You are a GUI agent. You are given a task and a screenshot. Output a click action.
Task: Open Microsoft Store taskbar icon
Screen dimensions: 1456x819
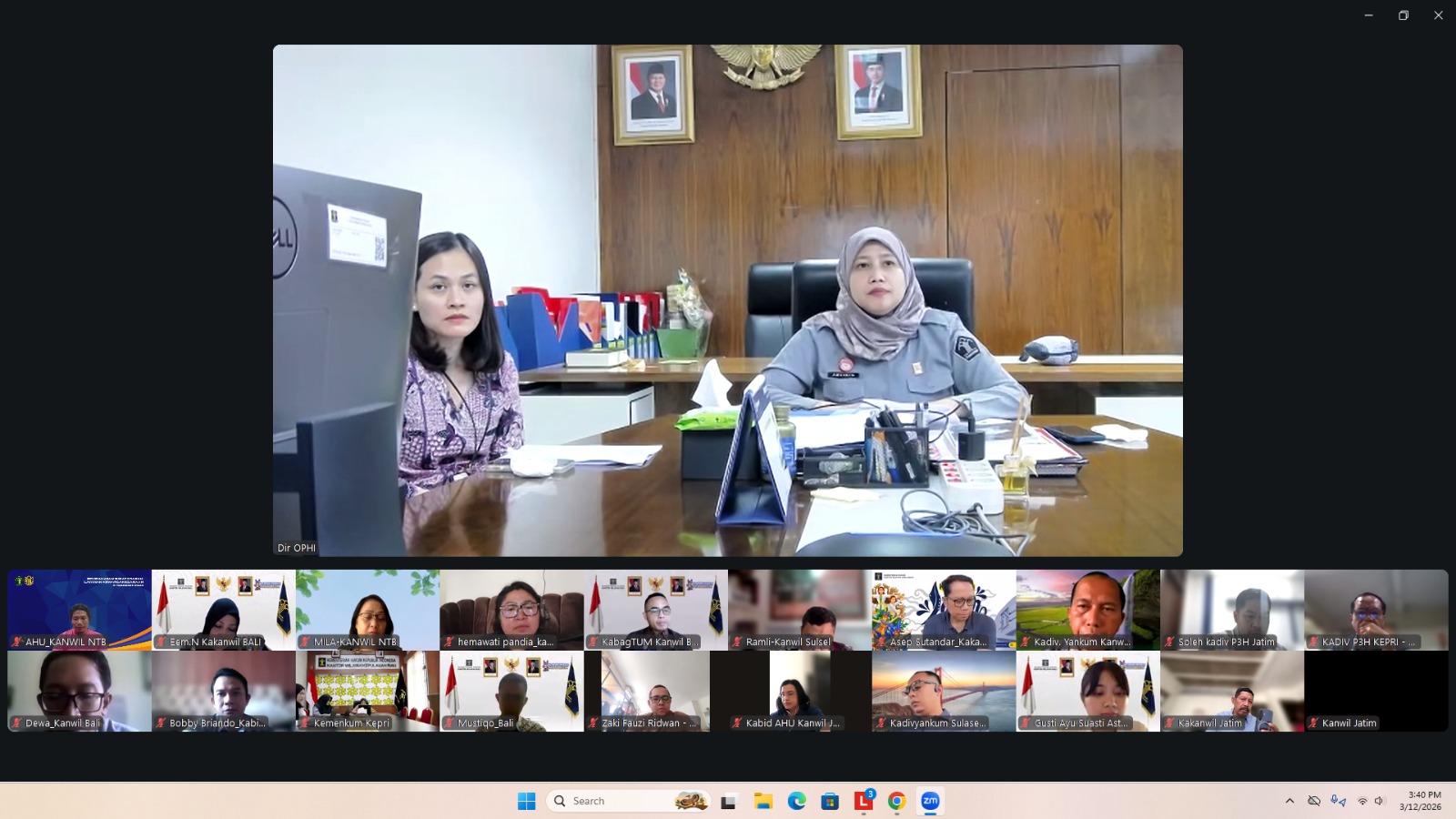coord(830,801)
